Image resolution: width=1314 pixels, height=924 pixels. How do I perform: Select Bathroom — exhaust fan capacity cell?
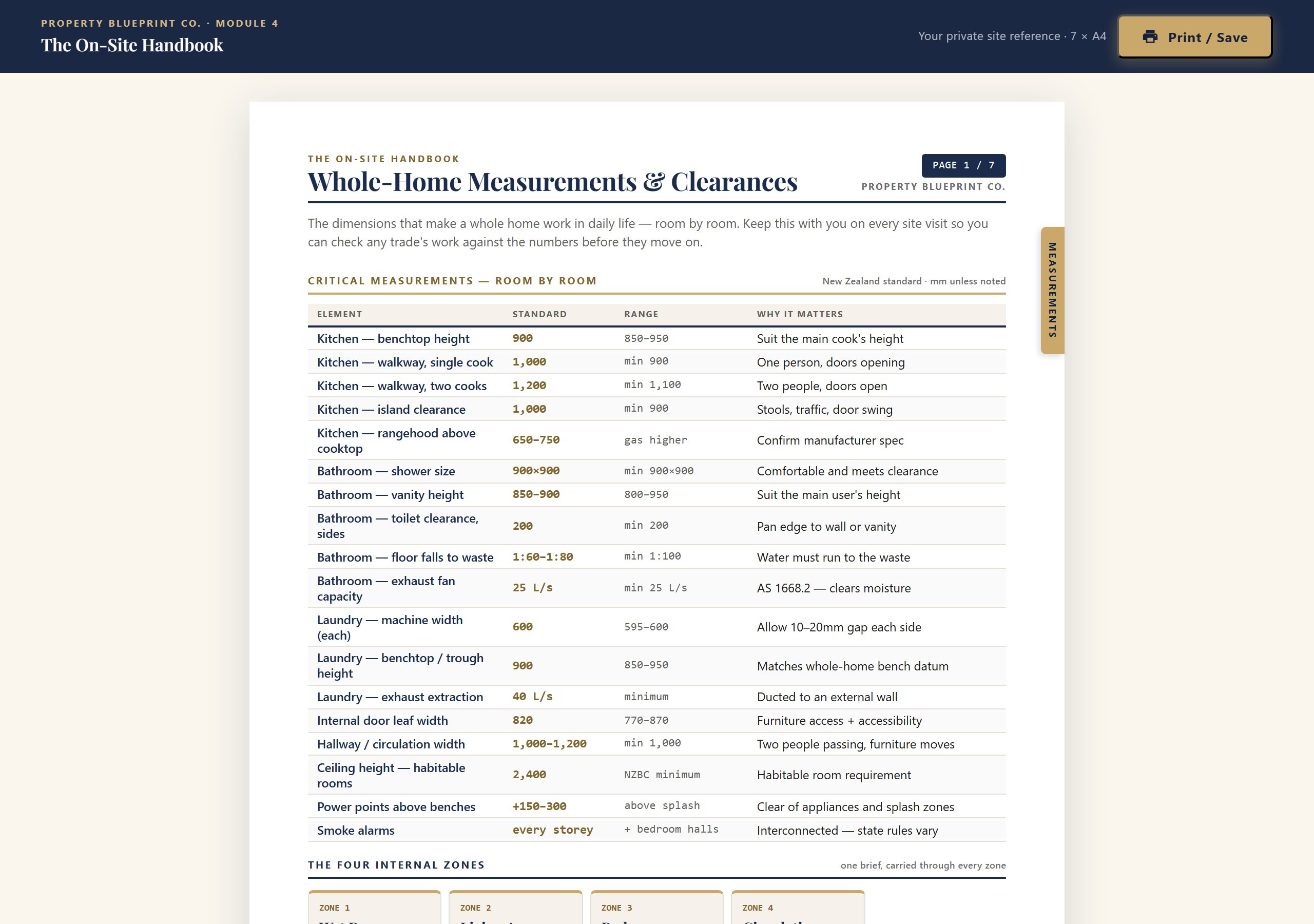click(387, 588)
